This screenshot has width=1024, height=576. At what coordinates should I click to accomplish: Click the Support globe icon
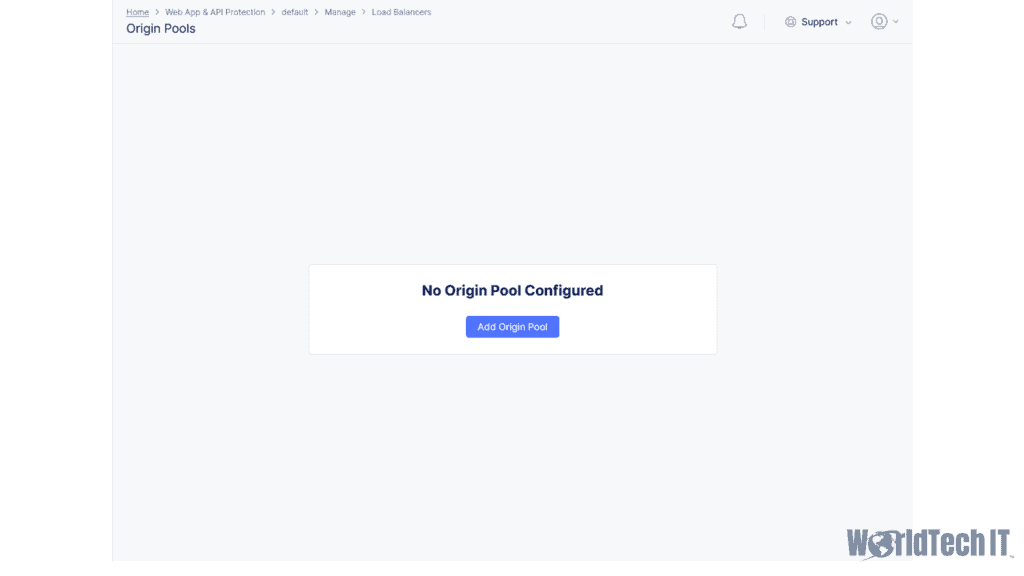click(790, 22)
